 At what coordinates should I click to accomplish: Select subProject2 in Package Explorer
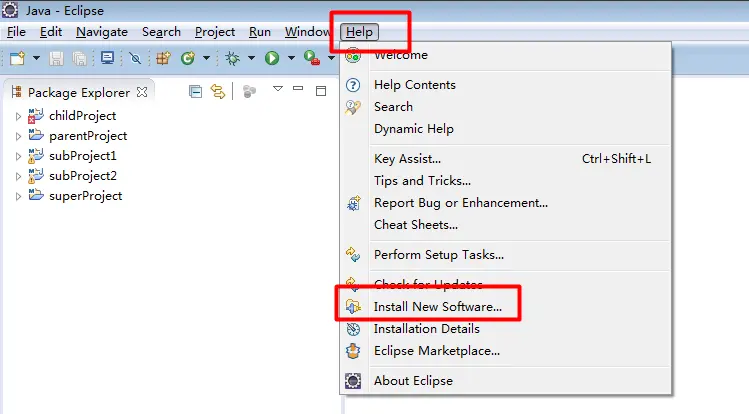[83, 176]
